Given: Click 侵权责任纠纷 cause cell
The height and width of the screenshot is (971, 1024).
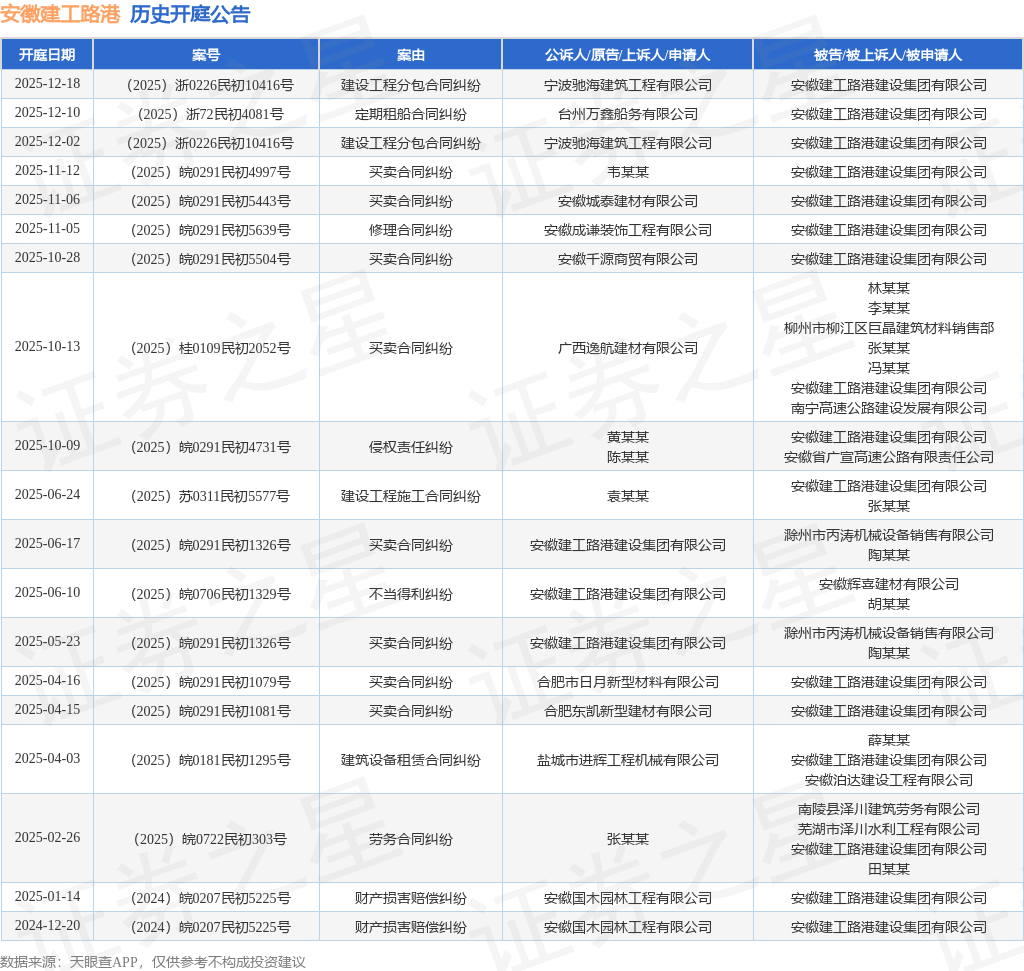Looking at the screenshot, I should (x=411, y=447).
